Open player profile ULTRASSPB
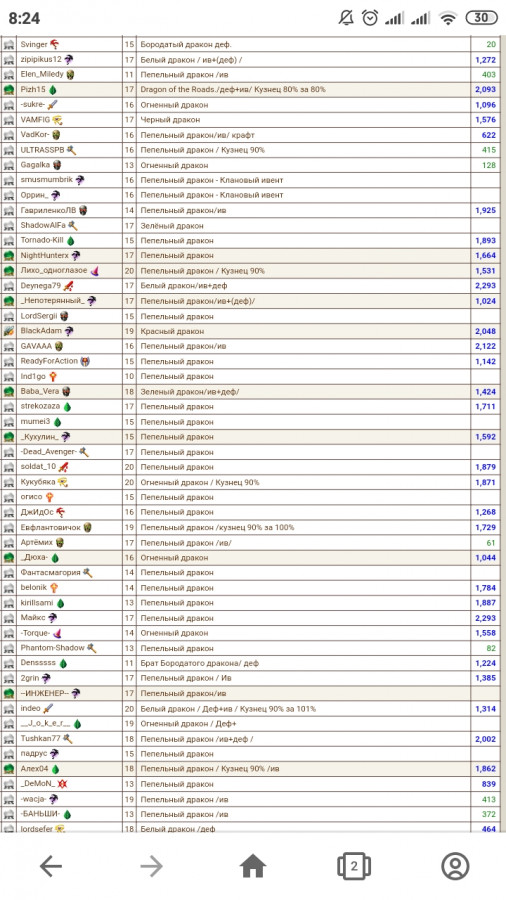Viewport: 506px width, 900px height. pos(42,150)
